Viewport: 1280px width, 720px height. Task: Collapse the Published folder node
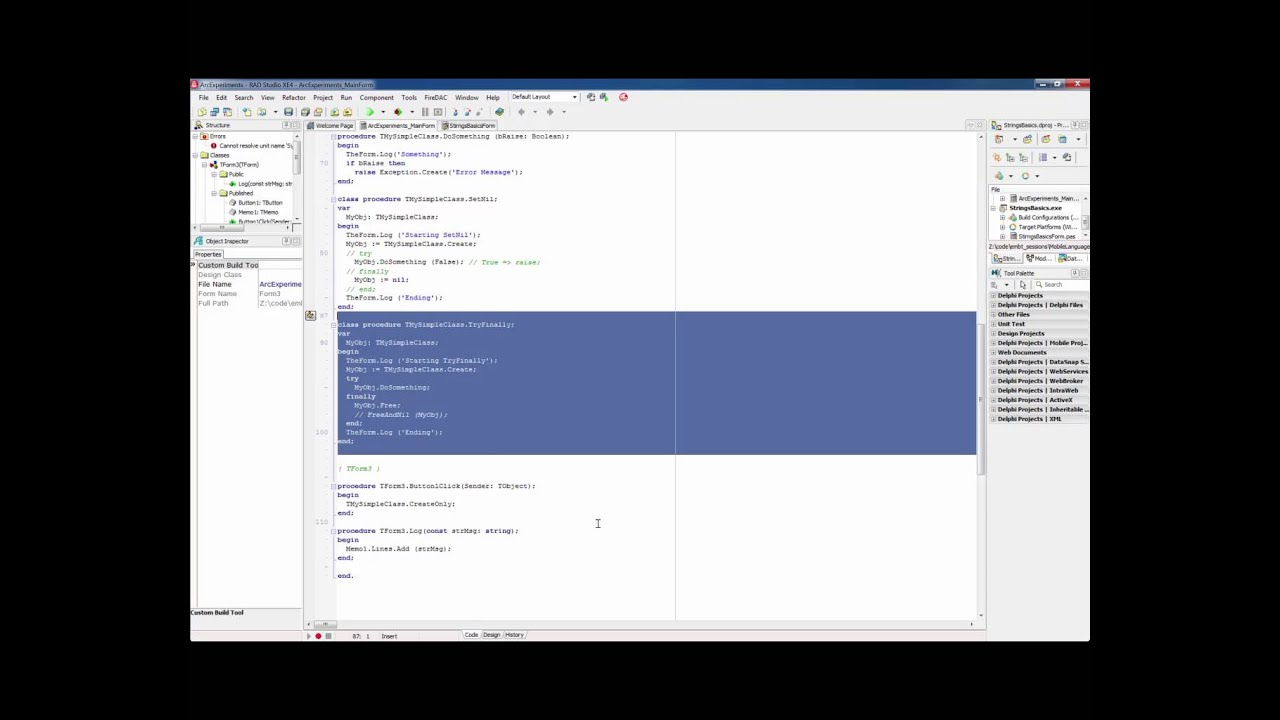214,193
